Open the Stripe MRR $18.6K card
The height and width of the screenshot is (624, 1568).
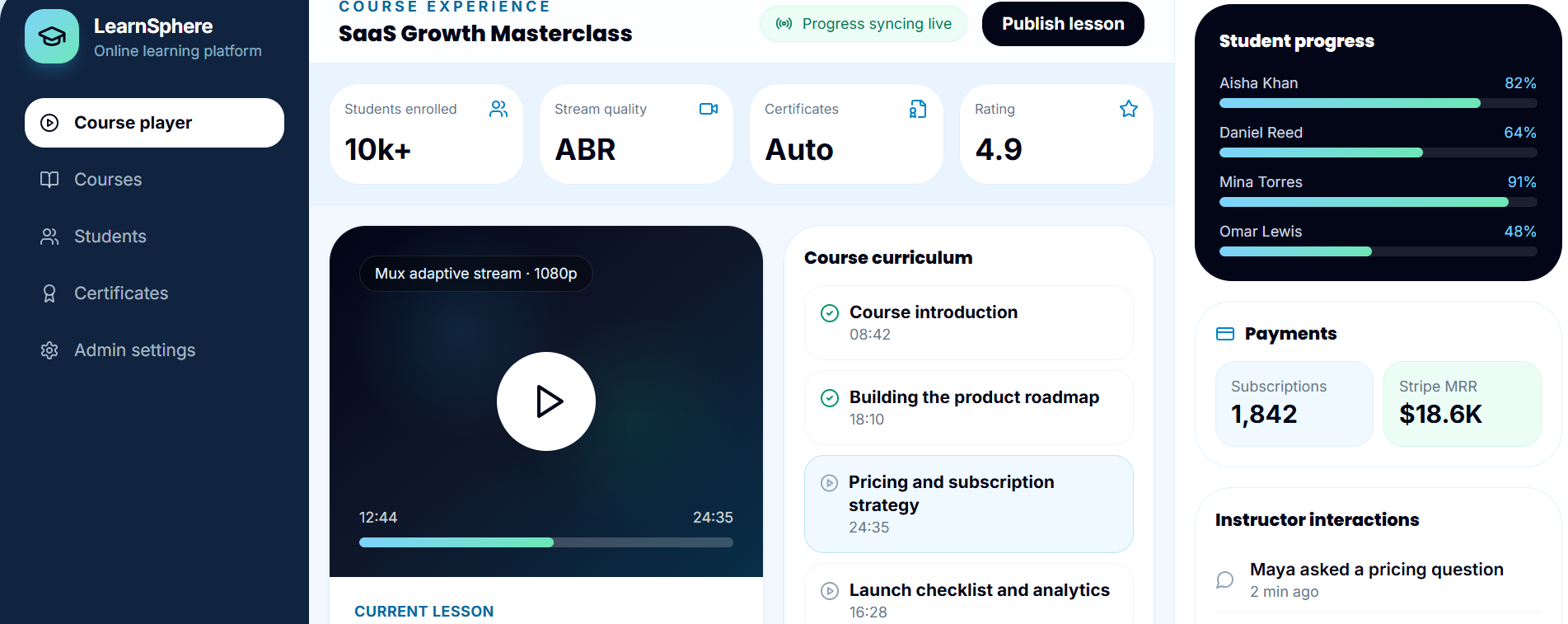pyautogui.click(x=1463, y=404)
